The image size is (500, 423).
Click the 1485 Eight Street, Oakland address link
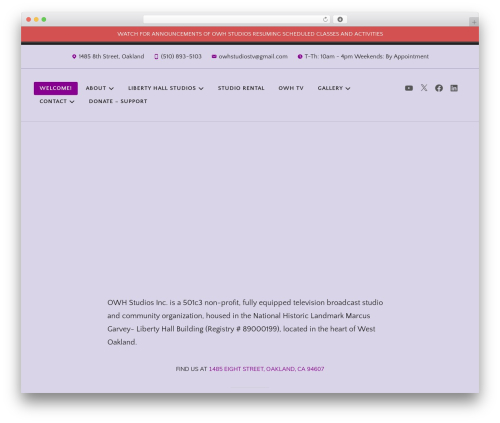click(266, 369)
